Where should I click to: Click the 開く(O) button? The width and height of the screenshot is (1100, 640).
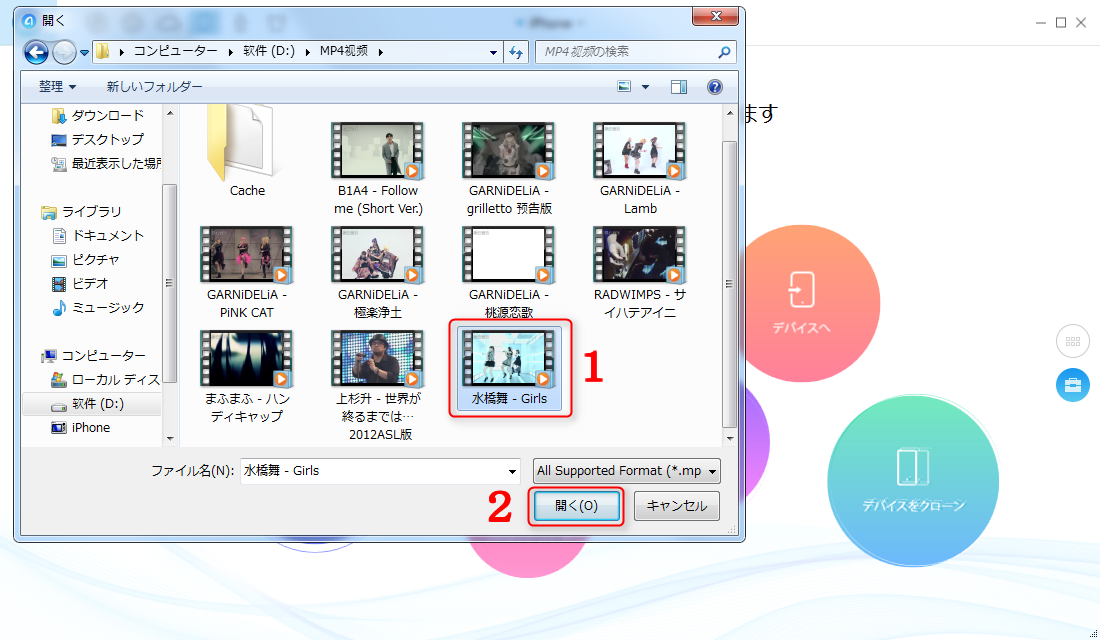coord(576,506)
